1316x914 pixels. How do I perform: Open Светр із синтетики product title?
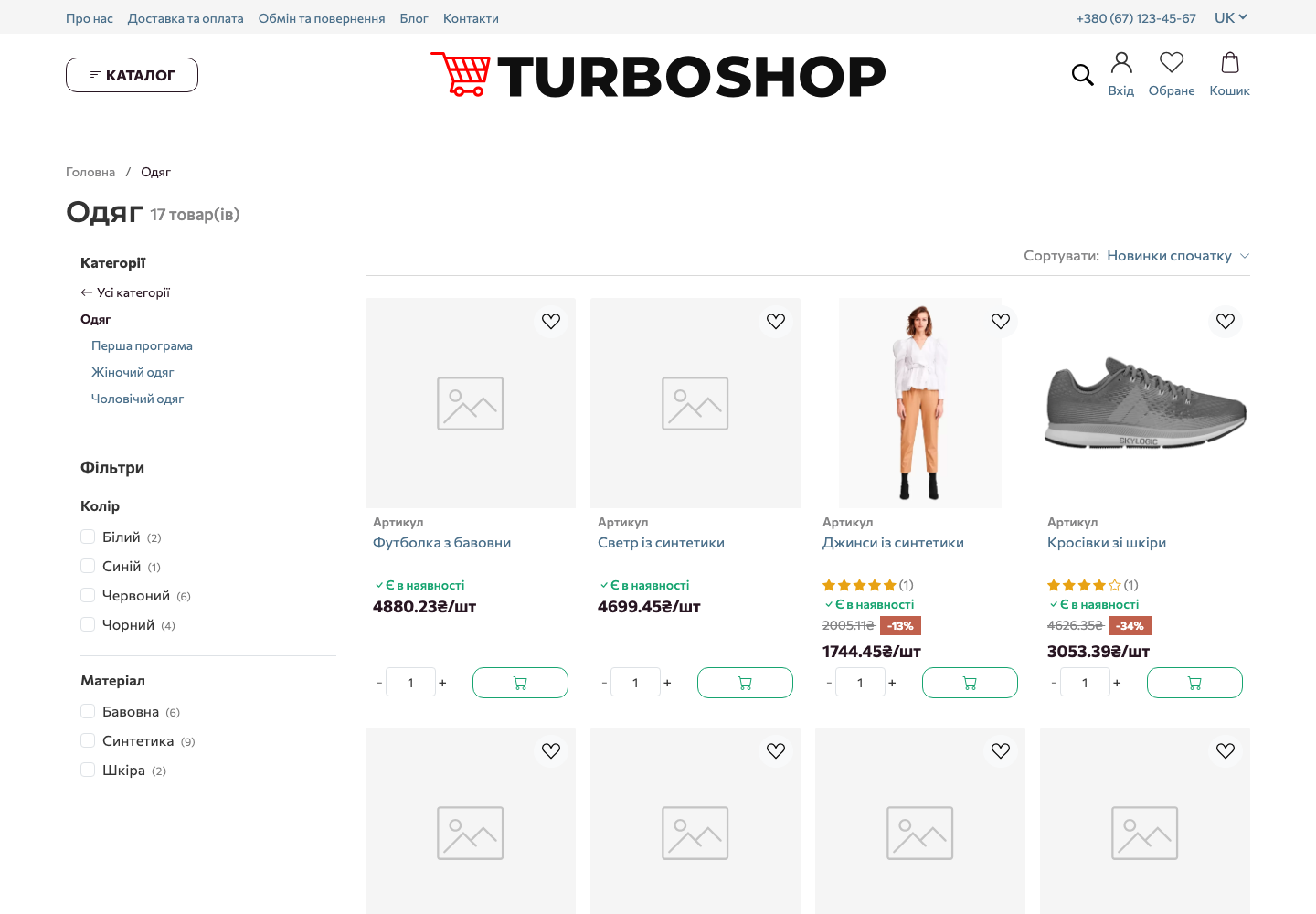tap(661, 542)
